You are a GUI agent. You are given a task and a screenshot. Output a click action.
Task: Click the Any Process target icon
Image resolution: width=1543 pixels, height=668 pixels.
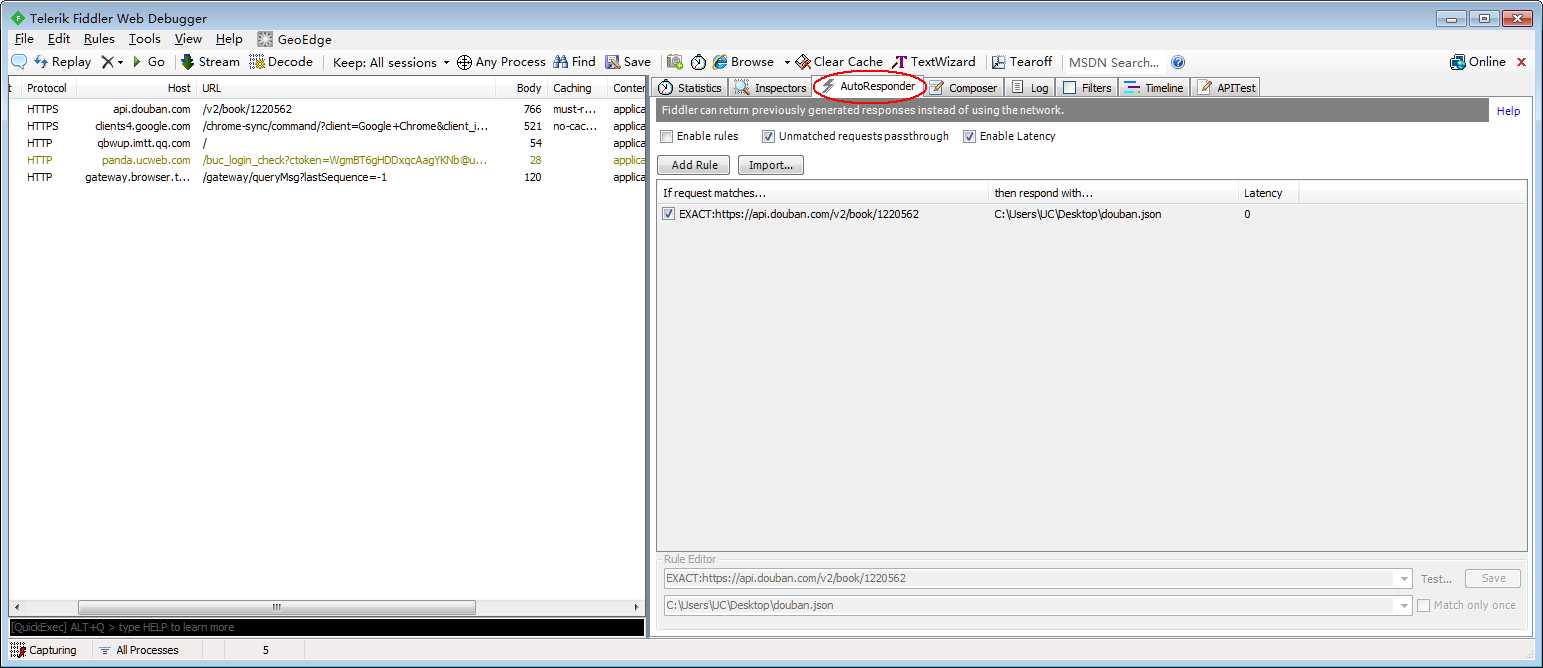[x=464, y=62]
